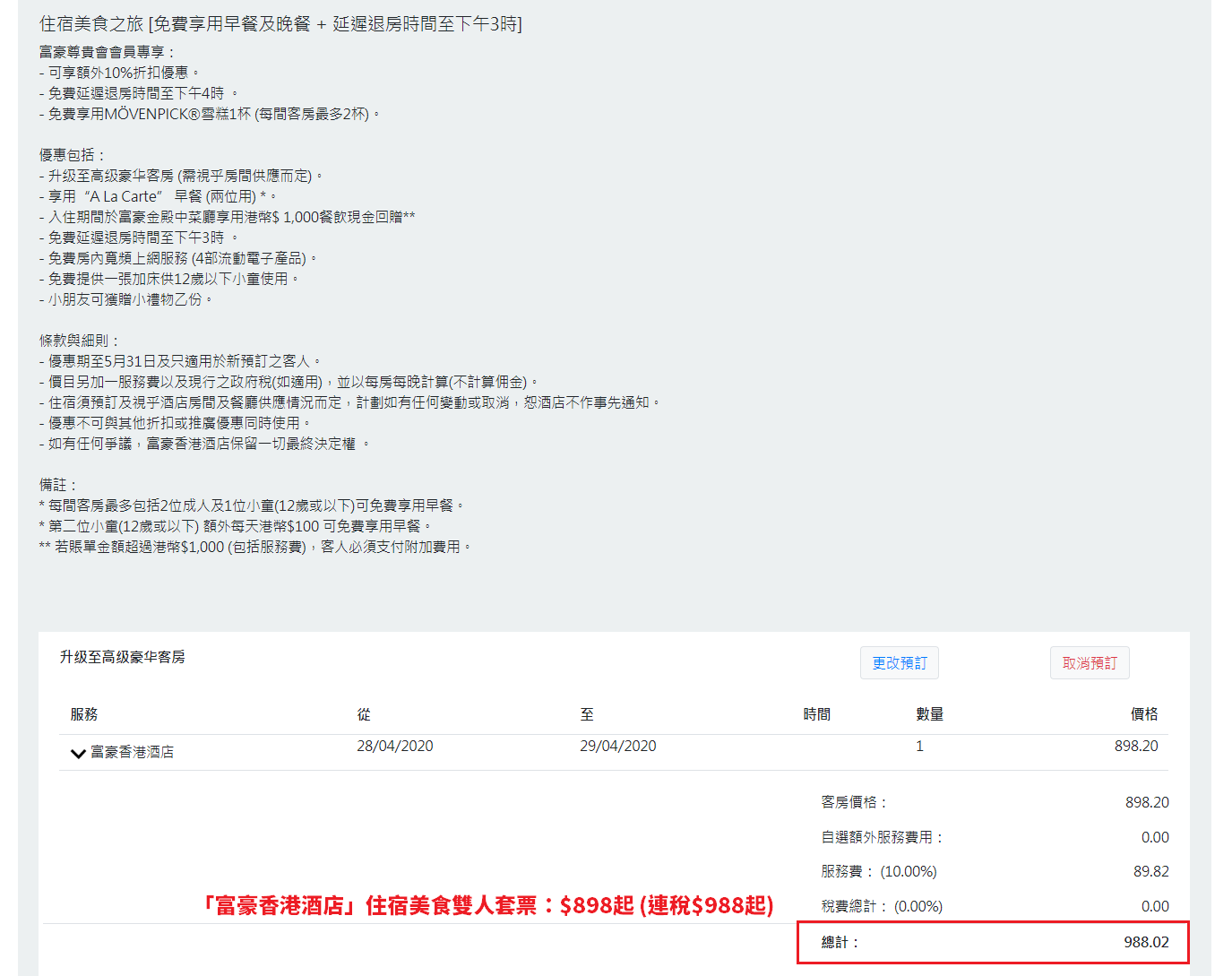Click the 服務費 (10.00%) label

(879, 871)
